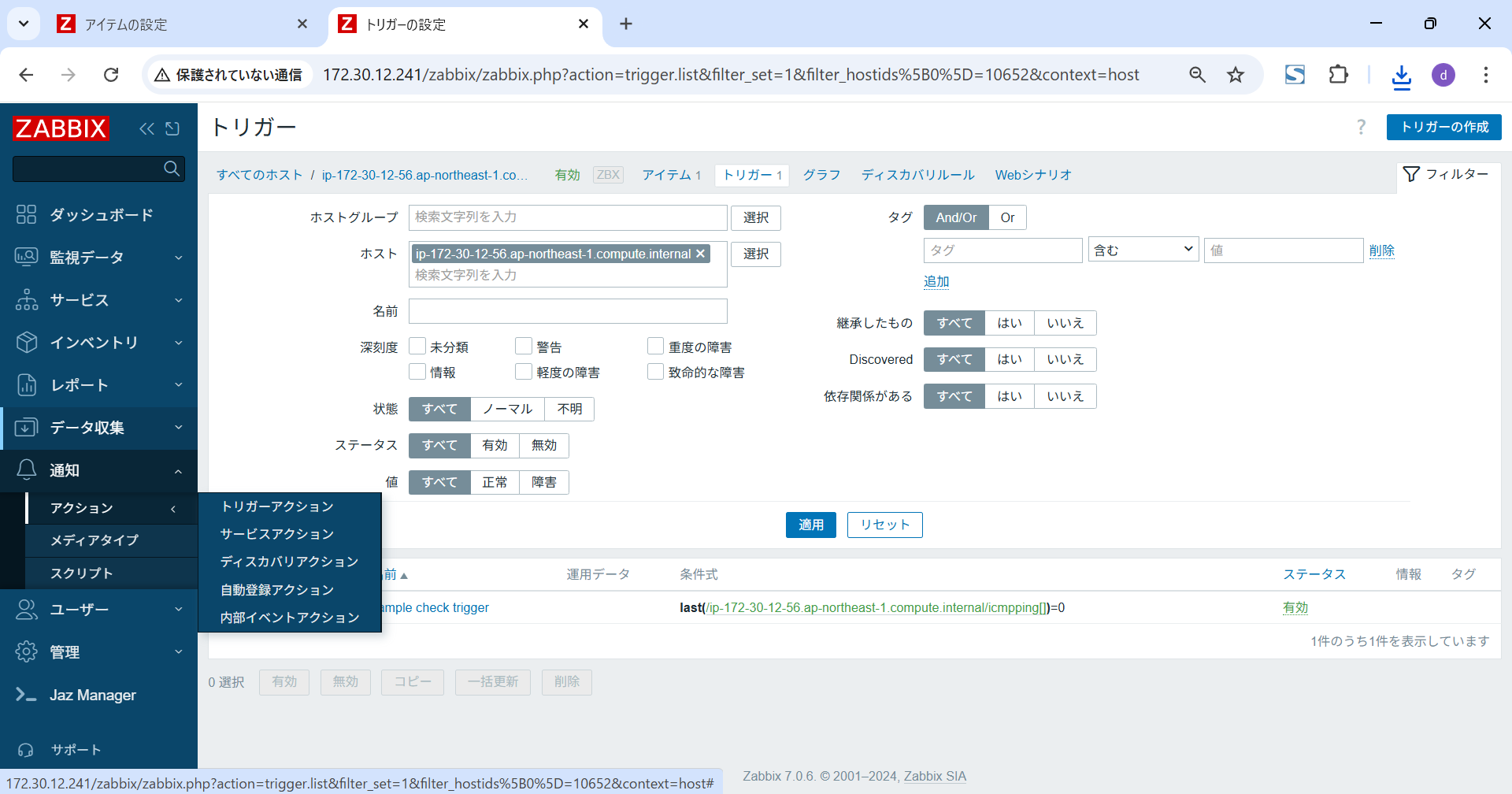This screenshot has height=794, width=1512.
Task: Open the 含む tag operator dropdown
Action: (x=1143, y=250)
